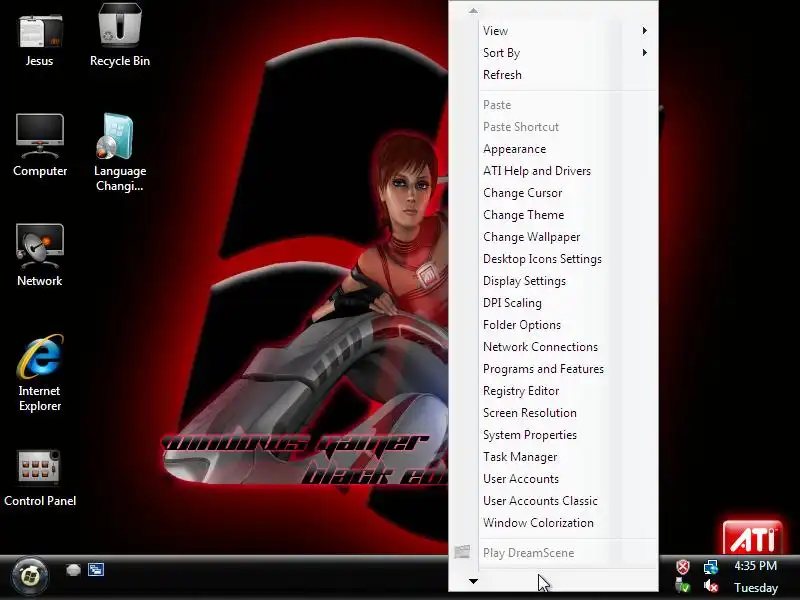
Task: Expand the Sort By submenu
Action: [x=565, y=53]
